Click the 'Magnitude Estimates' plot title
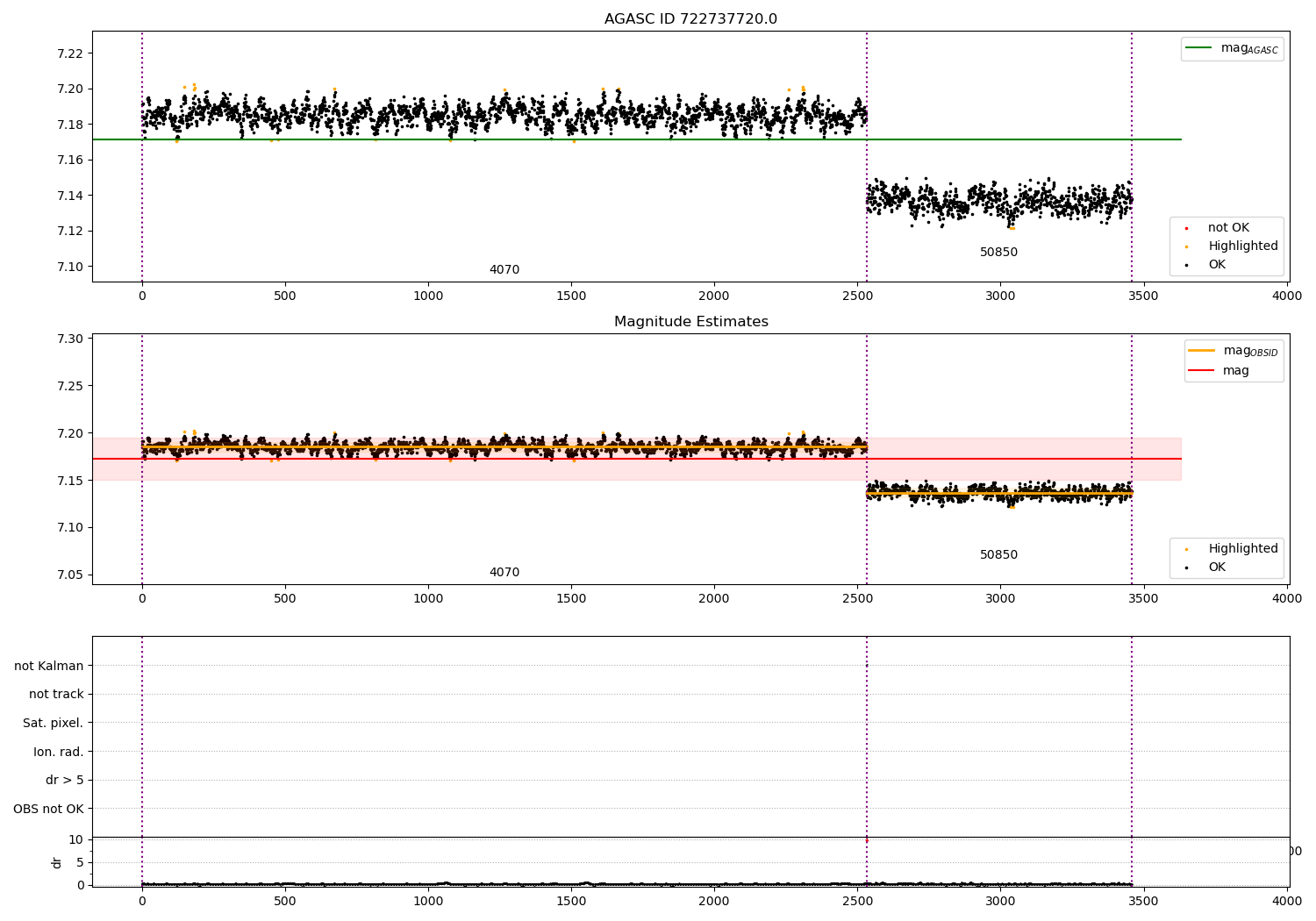The height and width of the screenshot is (921, 1316). 690,322
